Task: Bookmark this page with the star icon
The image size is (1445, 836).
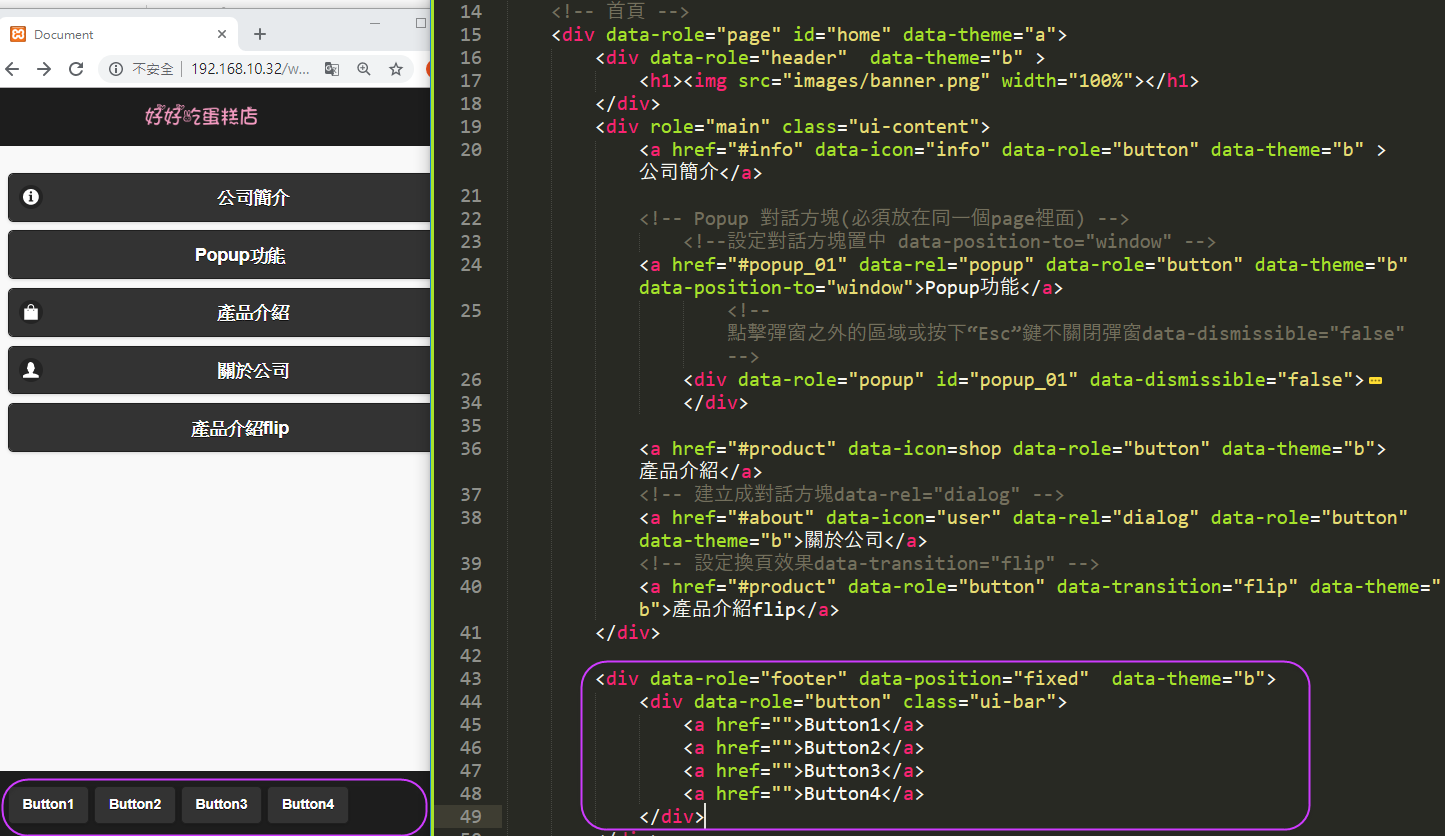Action: (x=396, y=69)
